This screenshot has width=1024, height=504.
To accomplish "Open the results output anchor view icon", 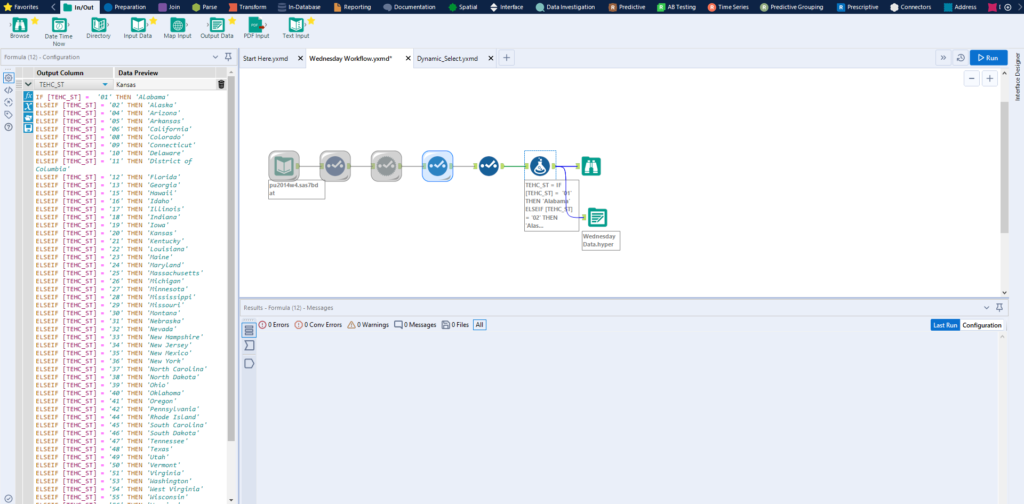I will pyautogui.click(x=249, y=364).
